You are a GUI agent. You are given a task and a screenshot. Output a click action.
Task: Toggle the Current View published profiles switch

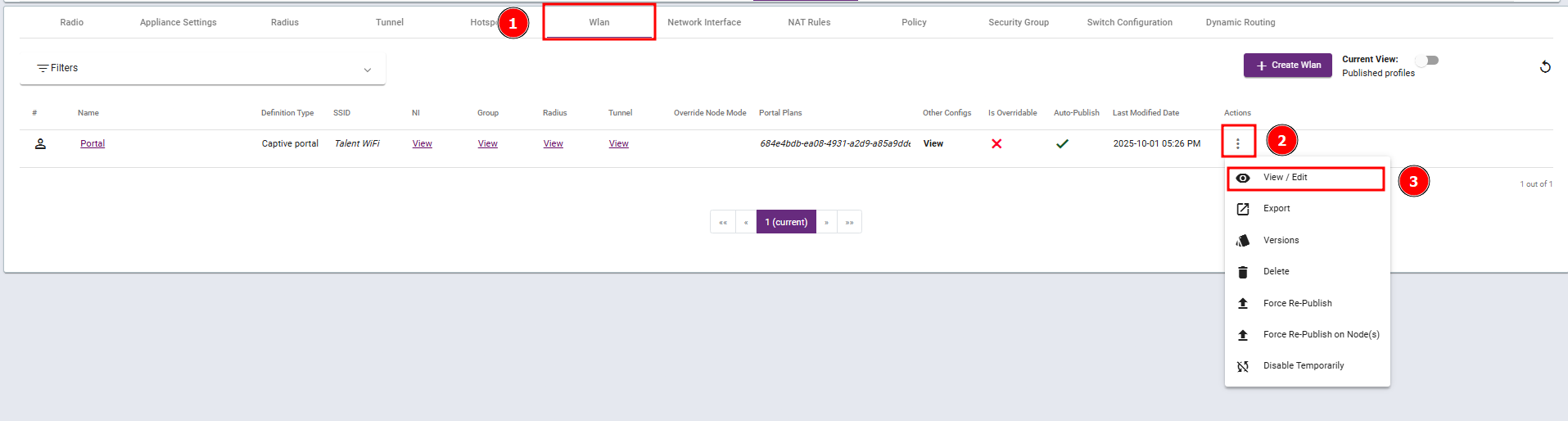[1427, 60]
